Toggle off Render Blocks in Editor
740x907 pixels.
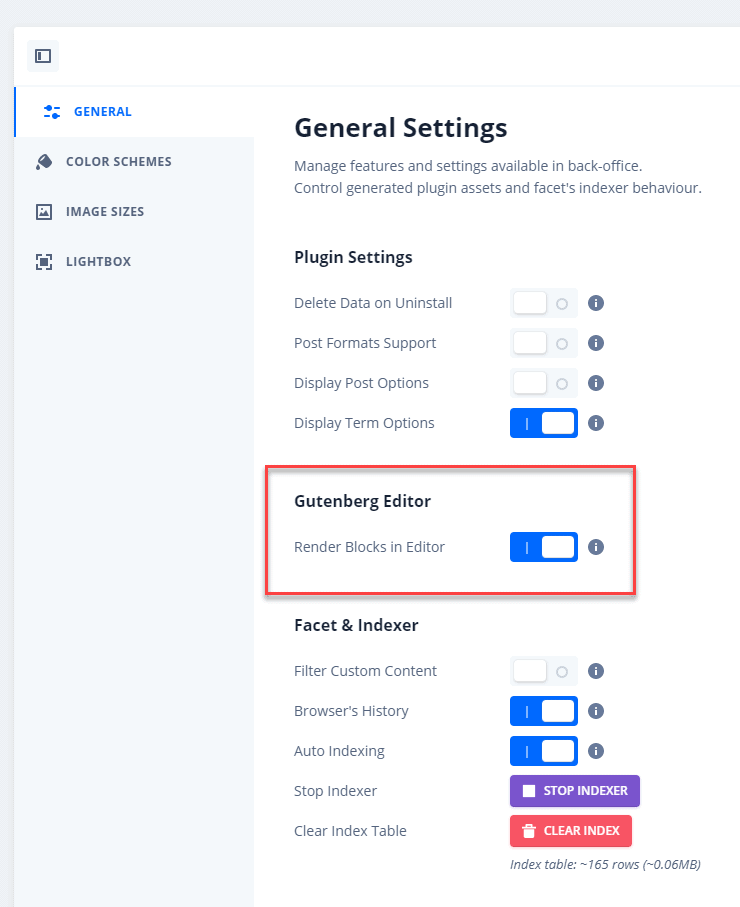543,547
